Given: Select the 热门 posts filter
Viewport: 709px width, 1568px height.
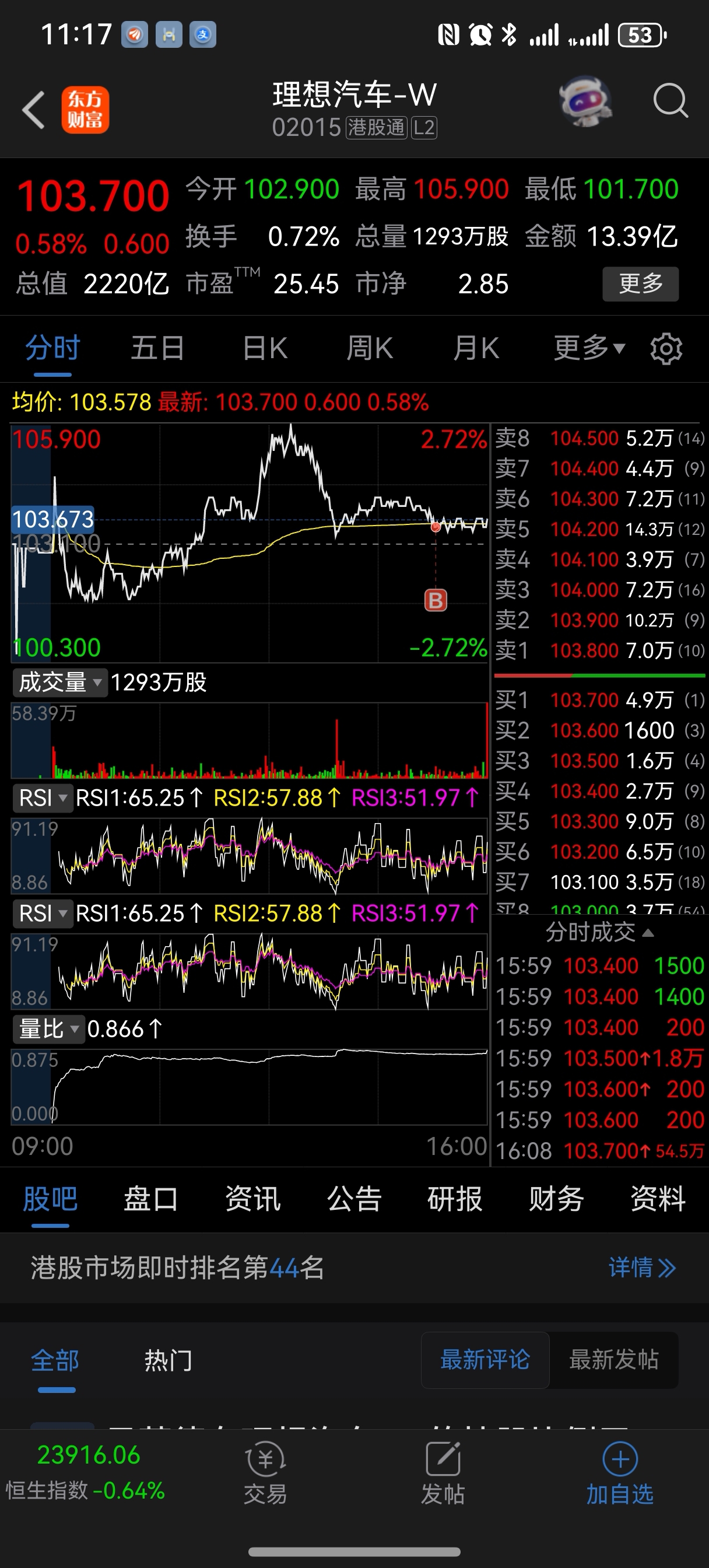Looking at the screenshot, I should point(169,1360).
